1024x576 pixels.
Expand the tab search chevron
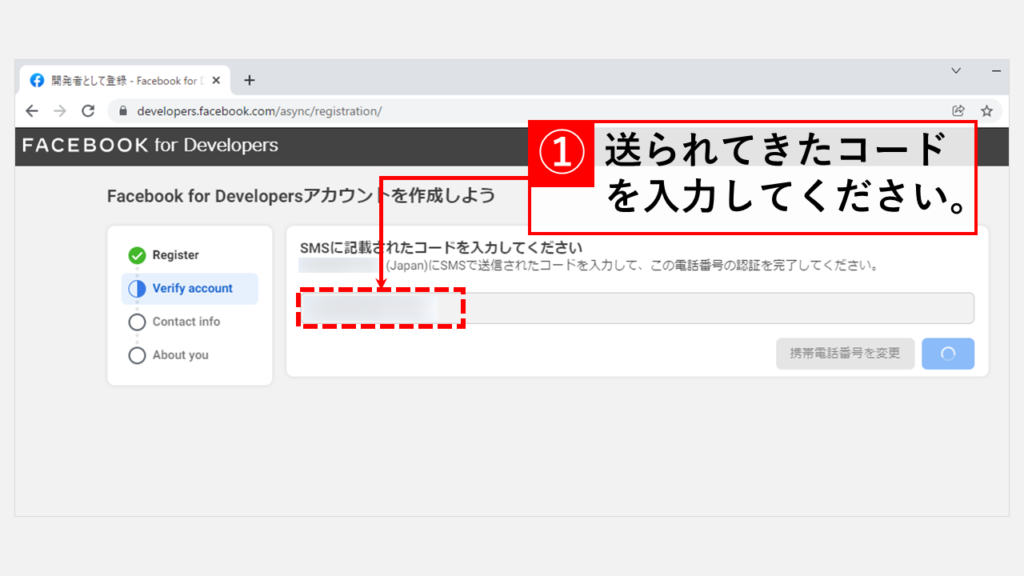point(956,71)
